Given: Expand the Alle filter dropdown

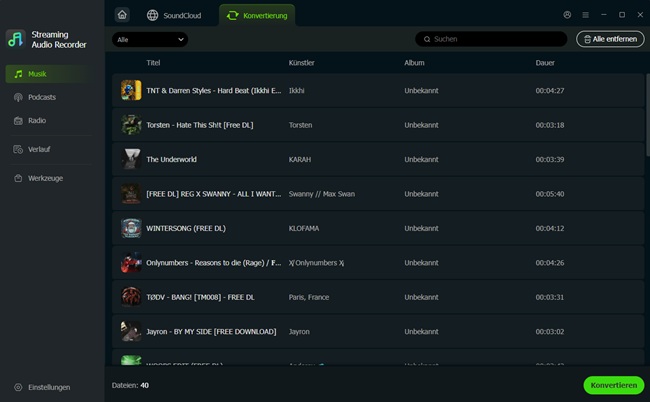Looking at the screenshot, I should [x=150, y=39].
